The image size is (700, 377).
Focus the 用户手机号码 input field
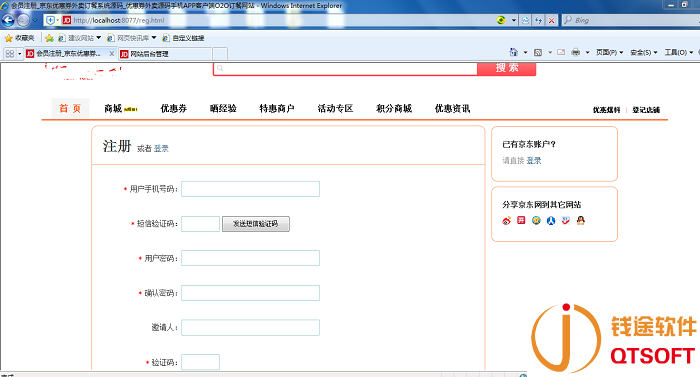pos(250,189)
